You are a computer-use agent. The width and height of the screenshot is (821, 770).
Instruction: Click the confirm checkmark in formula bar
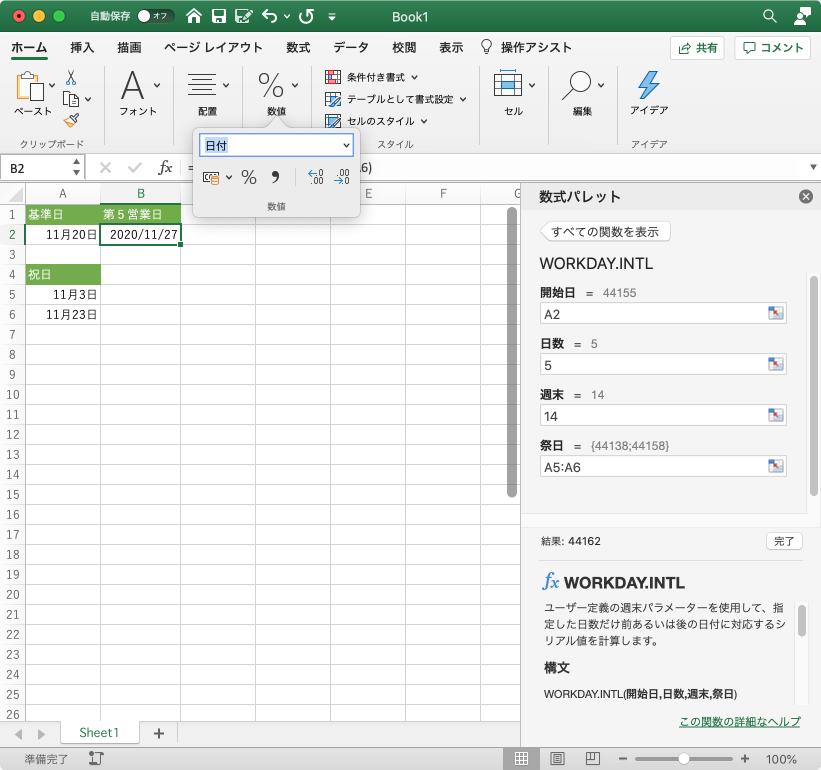point(135,168)
